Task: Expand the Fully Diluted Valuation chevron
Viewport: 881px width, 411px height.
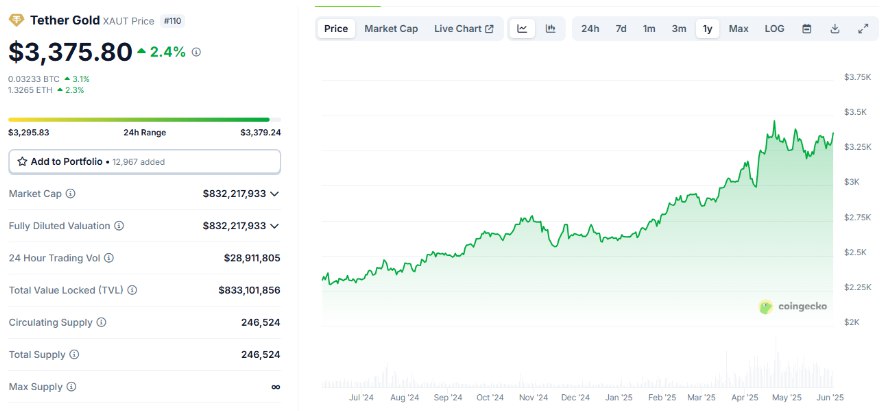Action: point(275,226)
